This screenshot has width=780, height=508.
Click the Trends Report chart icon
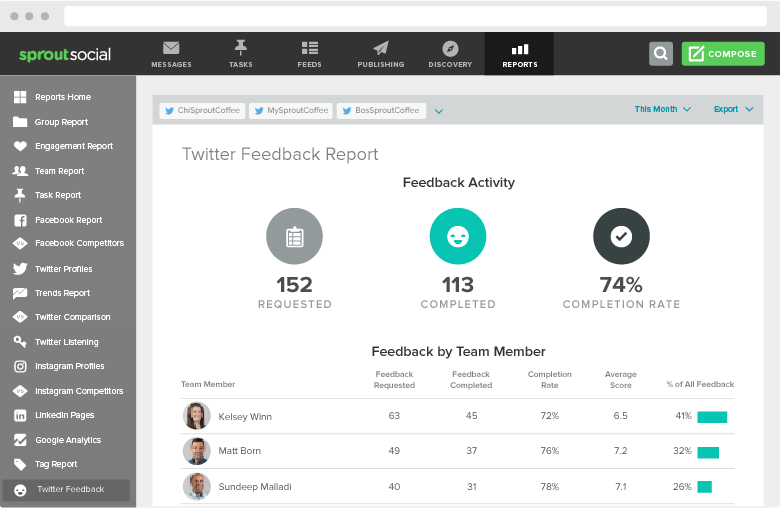tap(20, 293)
